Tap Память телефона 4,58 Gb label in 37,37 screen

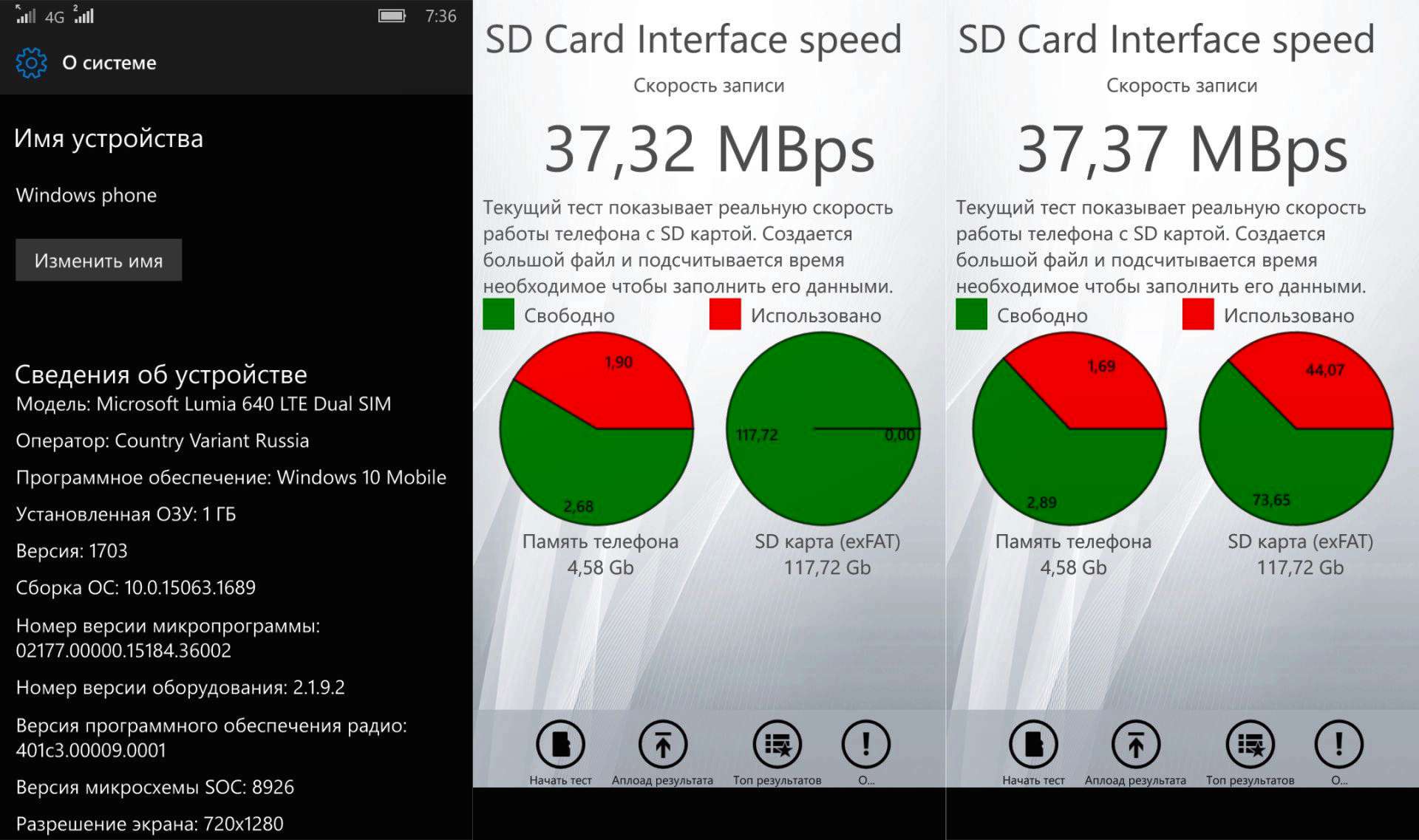click(1073, 554)
